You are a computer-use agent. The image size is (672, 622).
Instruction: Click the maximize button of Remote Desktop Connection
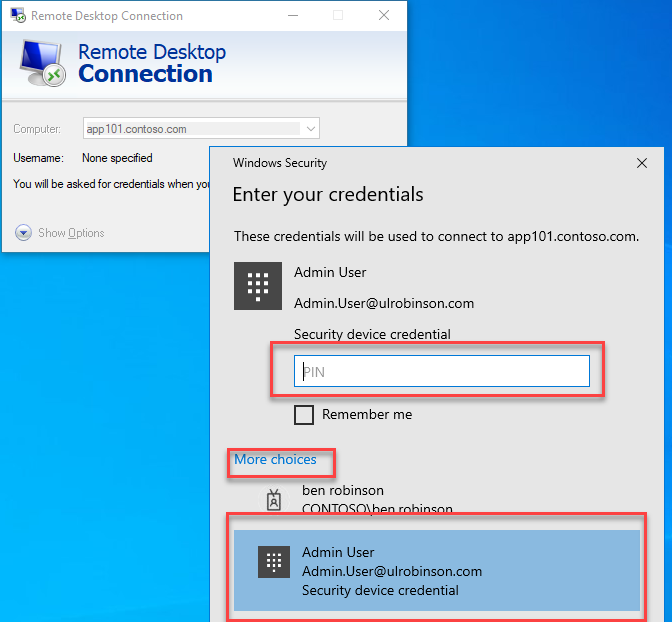click(x=338, y=15)
